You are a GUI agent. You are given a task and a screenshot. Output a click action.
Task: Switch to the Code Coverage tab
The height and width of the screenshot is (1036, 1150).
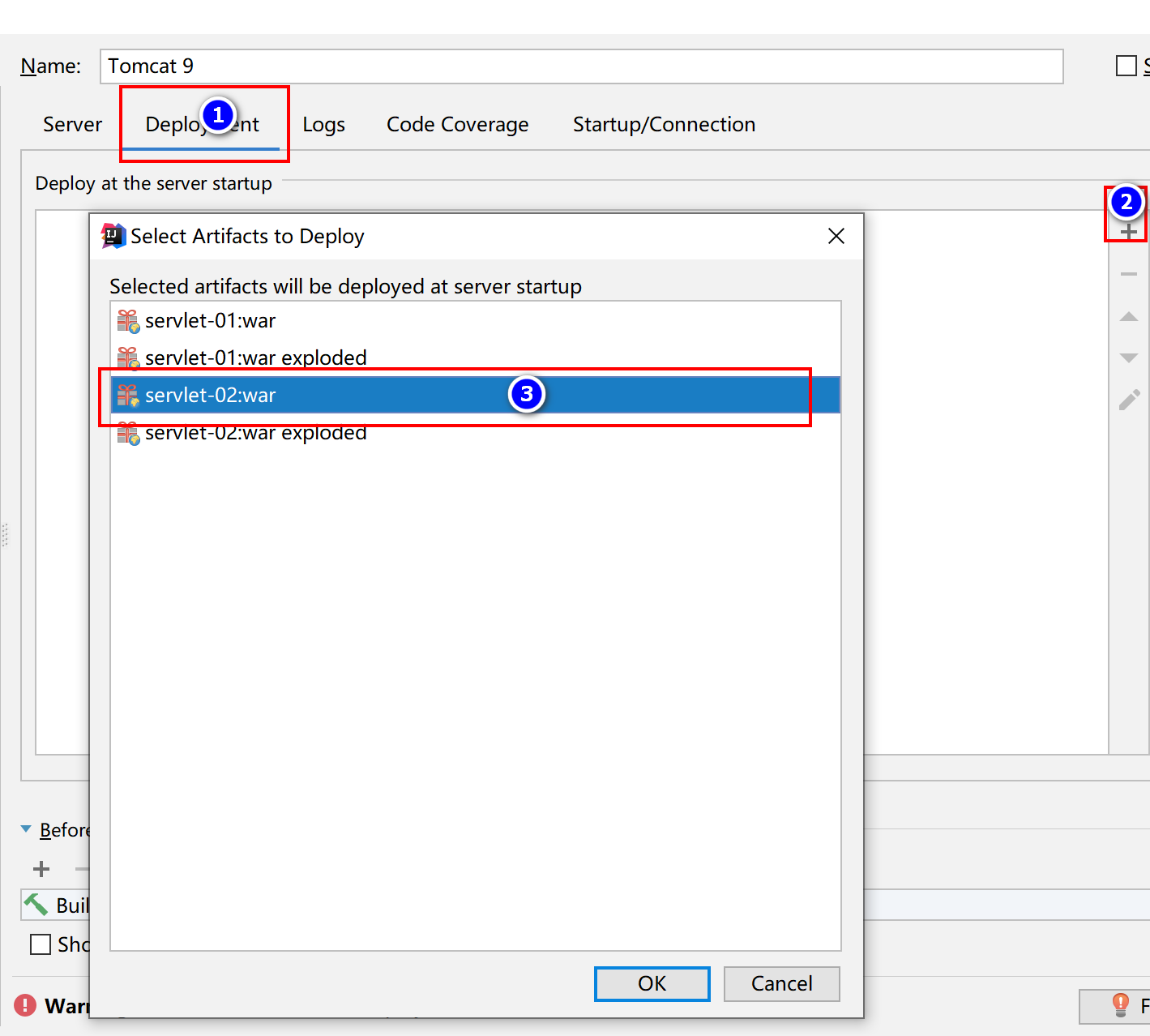457,124
